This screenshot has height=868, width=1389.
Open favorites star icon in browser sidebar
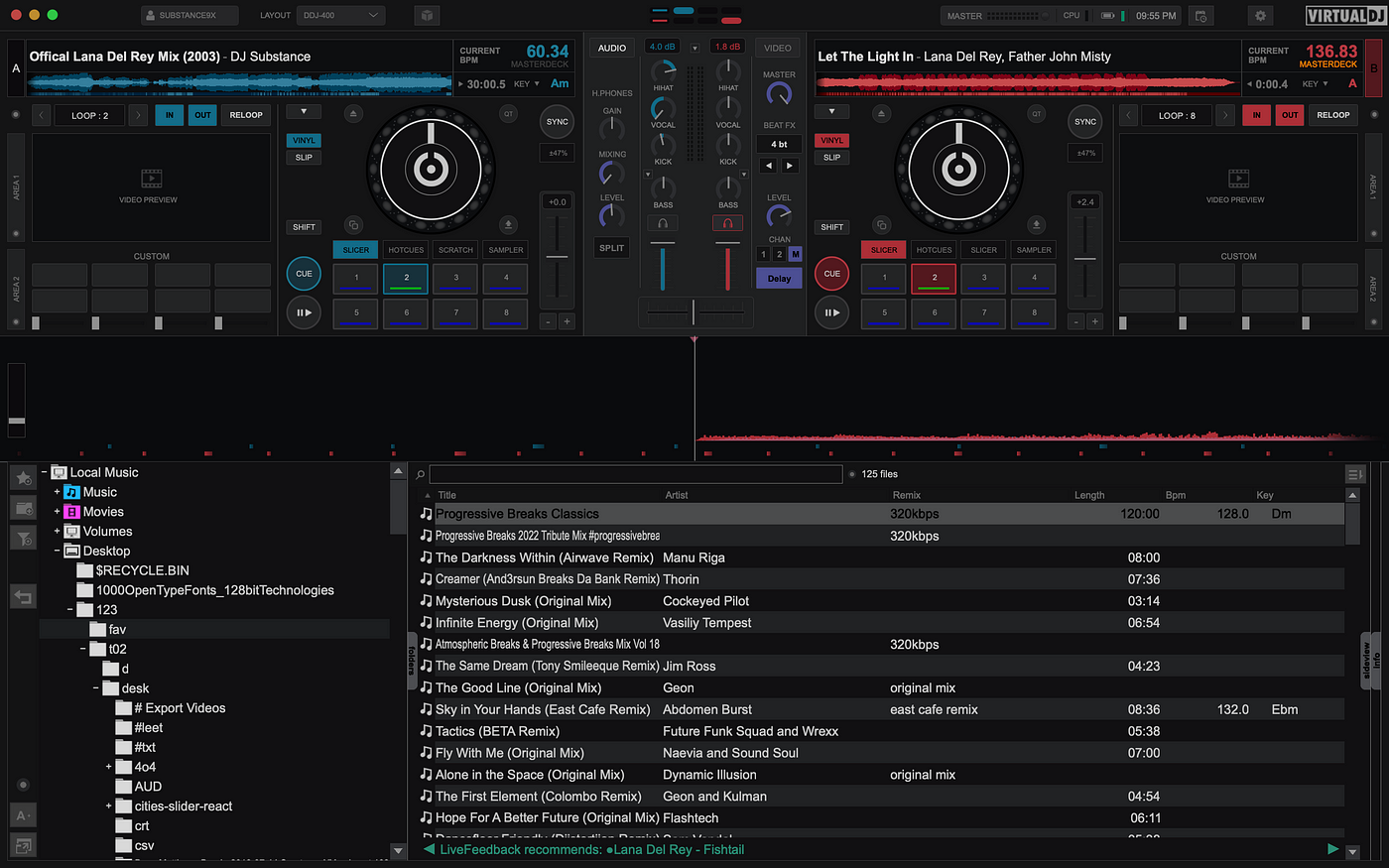click(x=24, y=478)
